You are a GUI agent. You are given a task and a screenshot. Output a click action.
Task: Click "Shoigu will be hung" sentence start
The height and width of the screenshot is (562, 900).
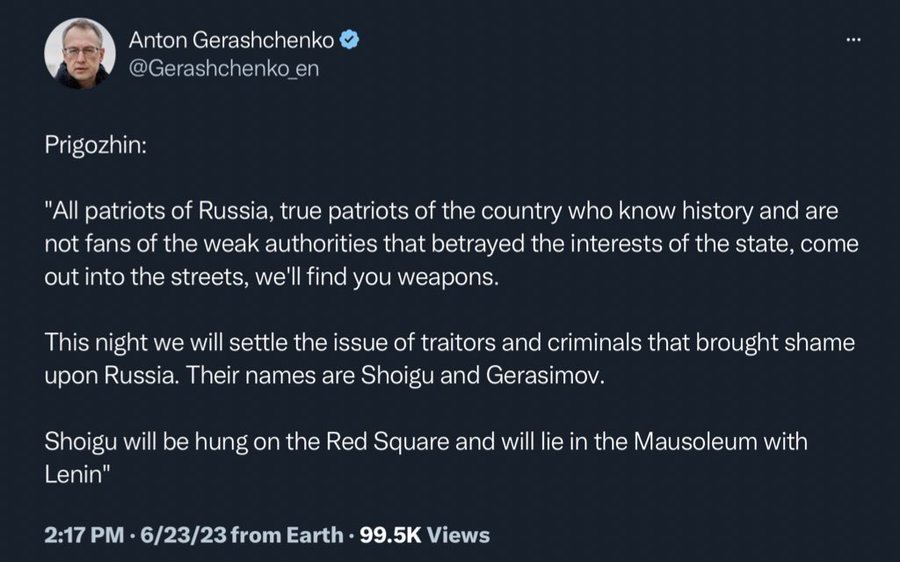pyautogui.click(x=146, y=442)
